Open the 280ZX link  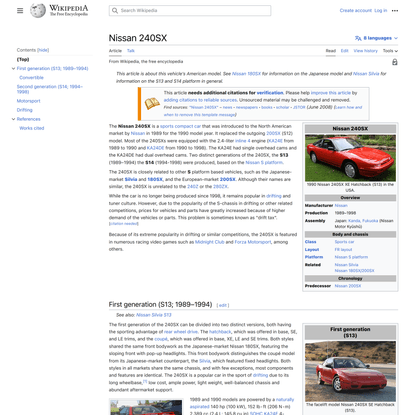[x=220, y=187]
